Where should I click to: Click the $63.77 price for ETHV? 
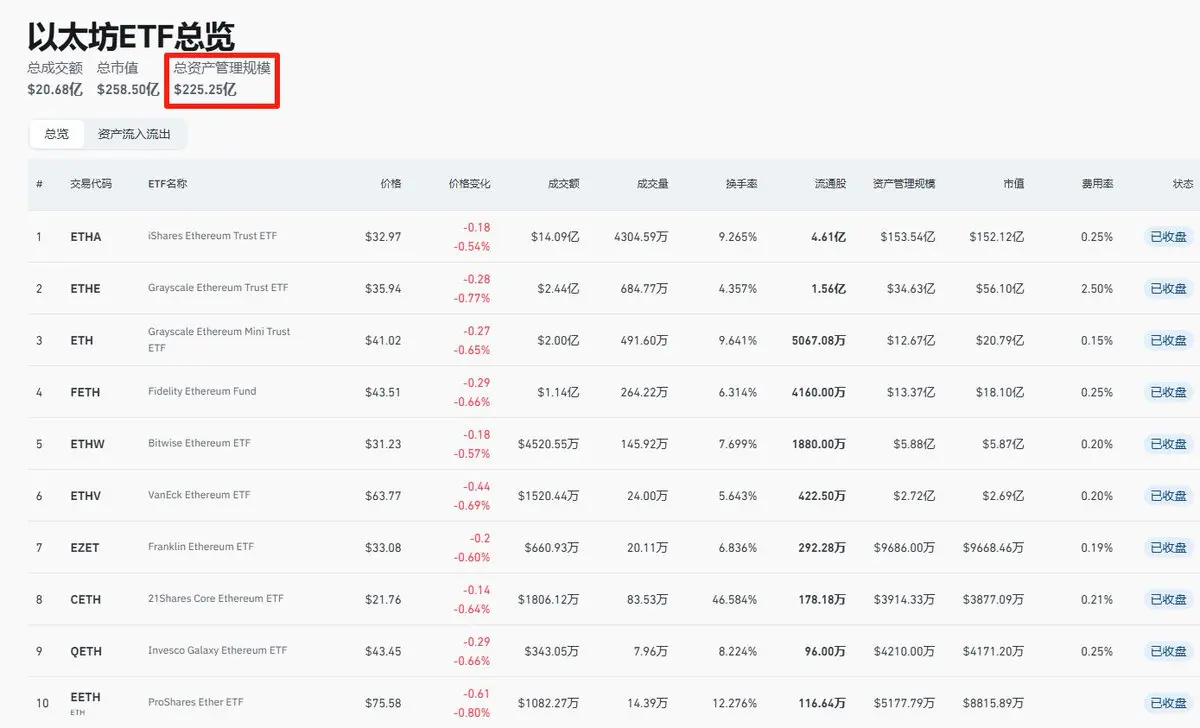click(x=384, y=496)
